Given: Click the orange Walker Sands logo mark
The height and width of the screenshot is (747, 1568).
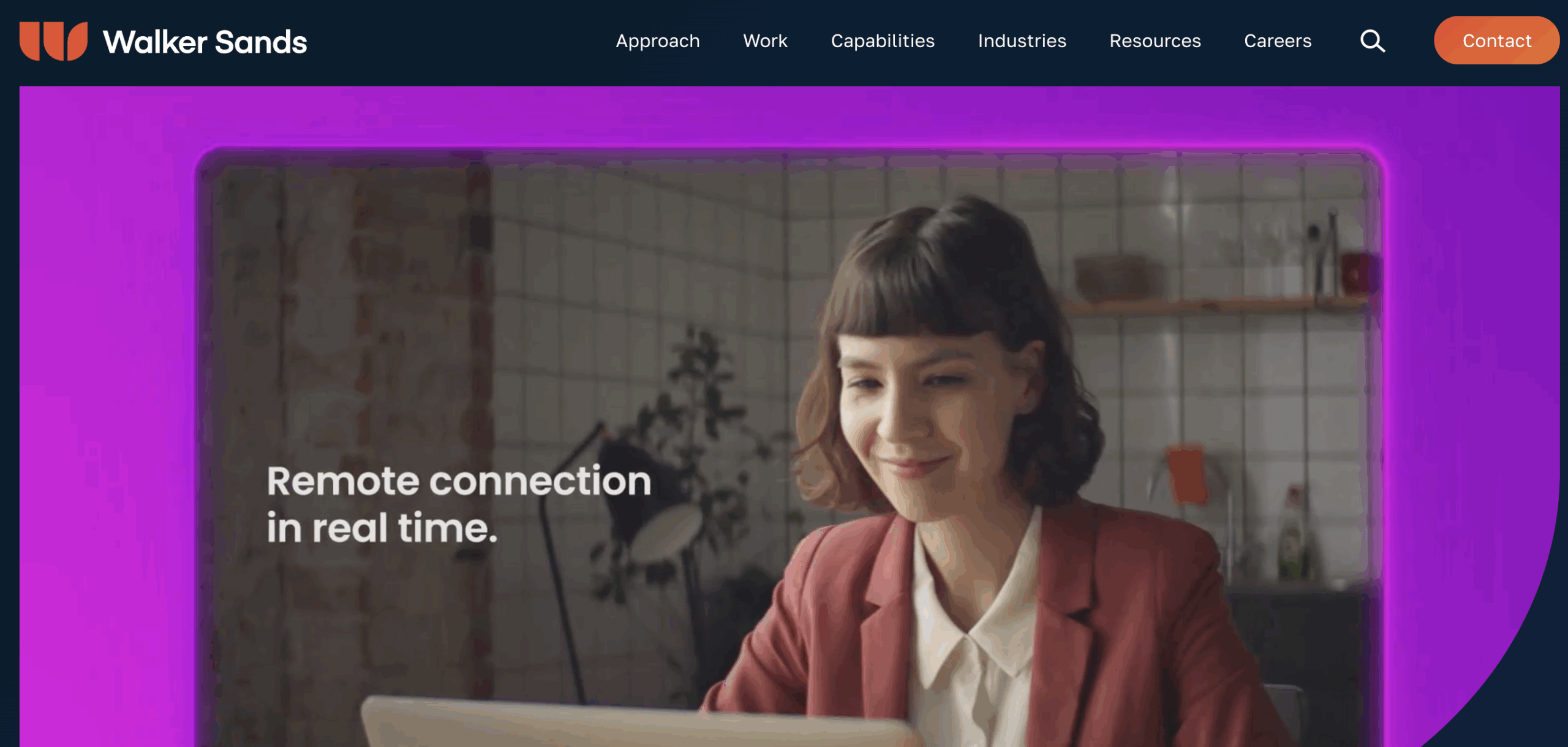Looking at the screenshot, I should pyautogui.click(x=53, y=41).
